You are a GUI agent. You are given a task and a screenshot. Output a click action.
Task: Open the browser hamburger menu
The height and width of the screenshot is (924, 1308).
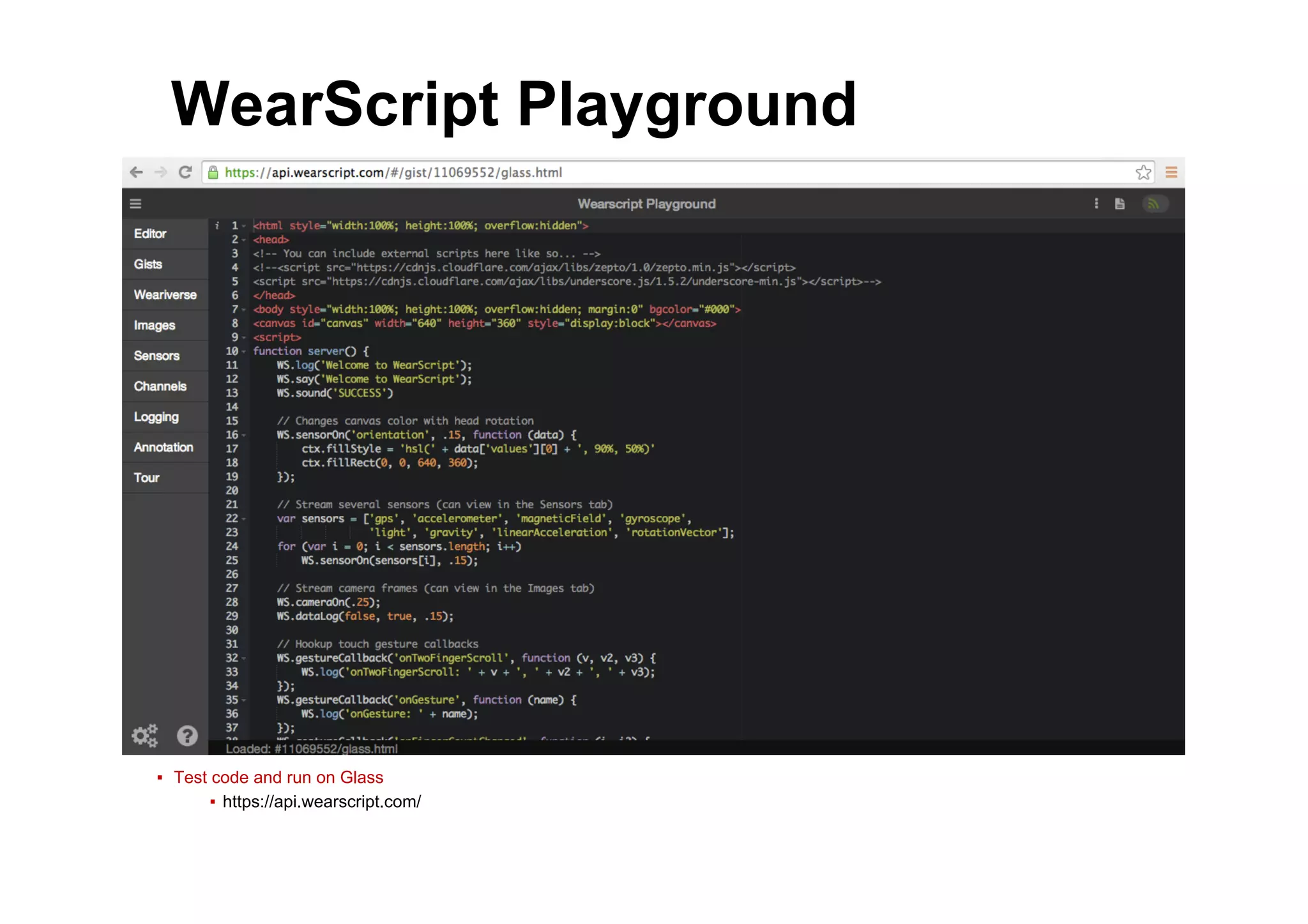click(x=1171, y=172)
